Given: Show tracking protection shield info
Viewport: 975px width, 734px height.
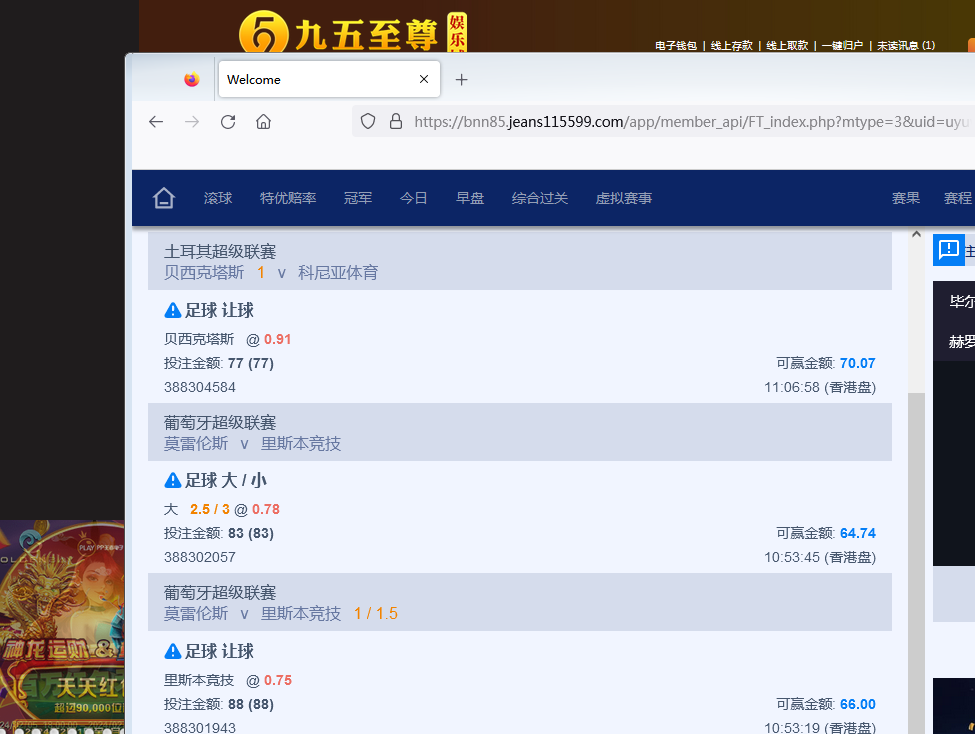Looking at the screenshot, I should pyautogui.click(x=368, y=121).
